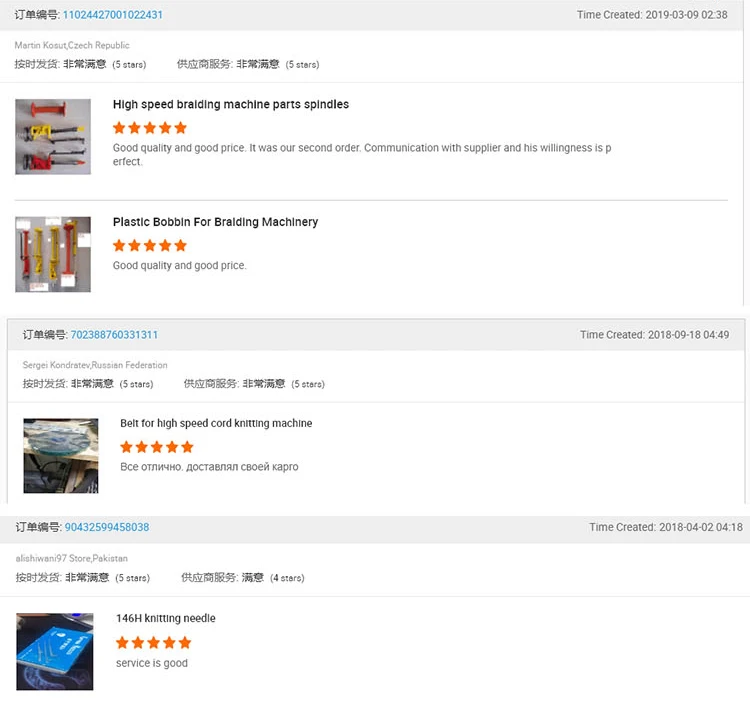Click the star rating under knitting belt review

[x=157, y=447]
